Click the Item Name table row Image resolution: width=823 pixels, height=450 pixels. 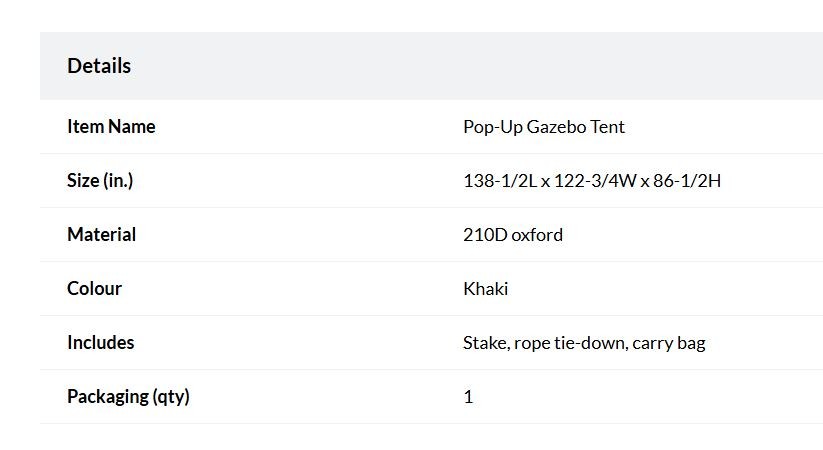(x=431, y=127)
